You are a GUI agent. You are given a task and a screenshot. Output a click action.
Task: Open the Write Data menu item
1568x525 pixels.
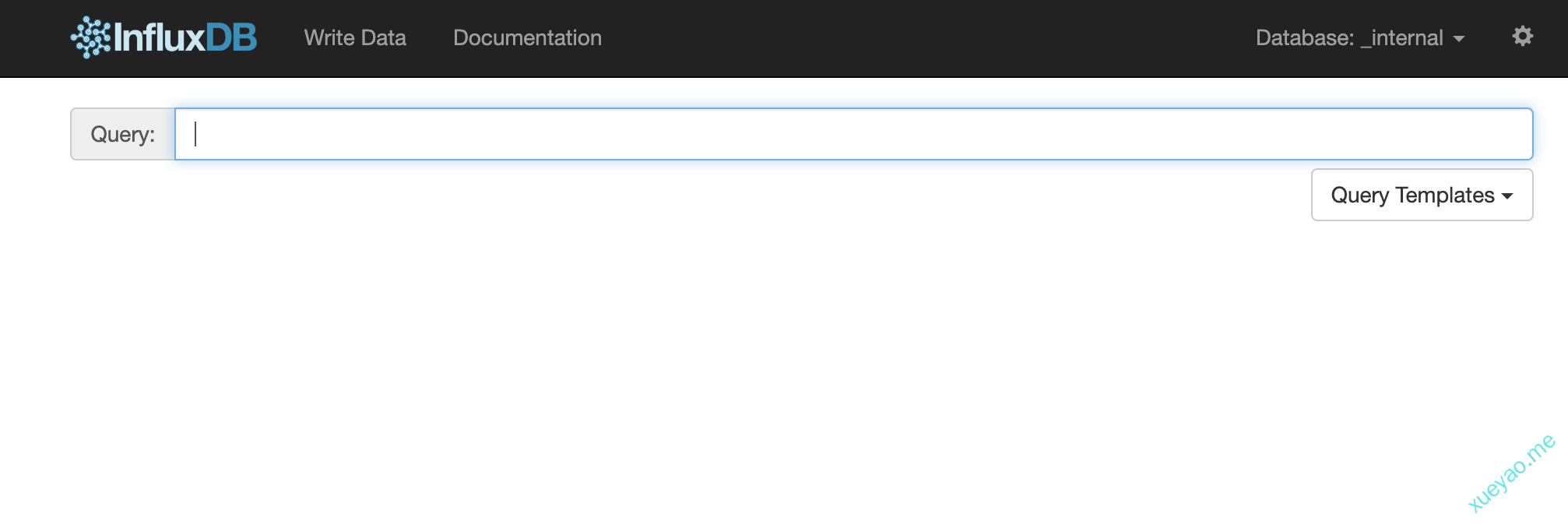(355, 37)
